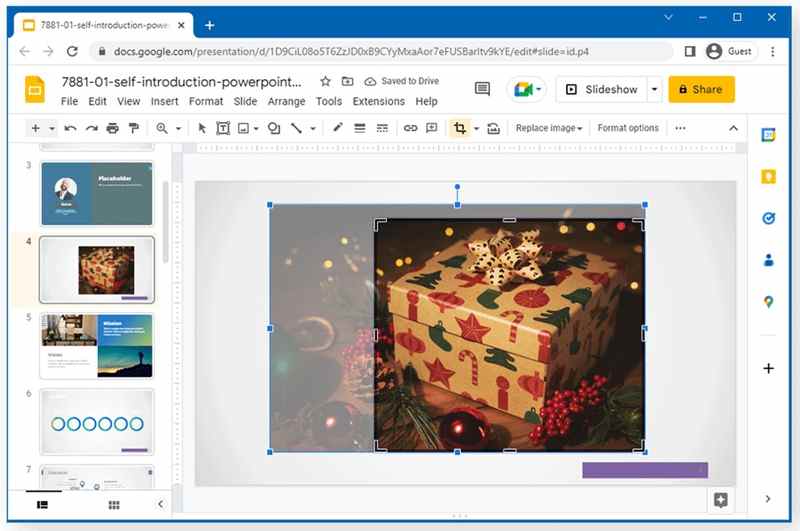Show more toolbar options ellipsis
Screen dimensions: 800x531
pos(680,128)
